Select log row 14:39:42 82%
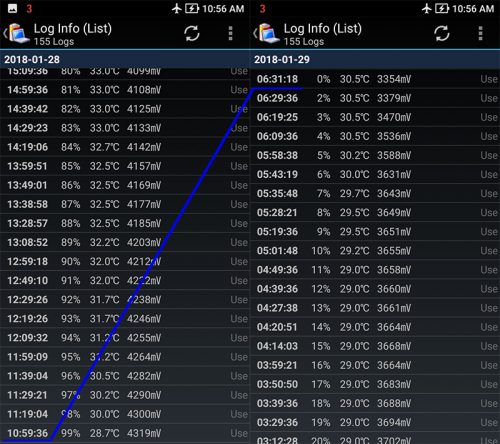Screen dimensions: 500x444 pyautogui.click(x=125, y=109)
